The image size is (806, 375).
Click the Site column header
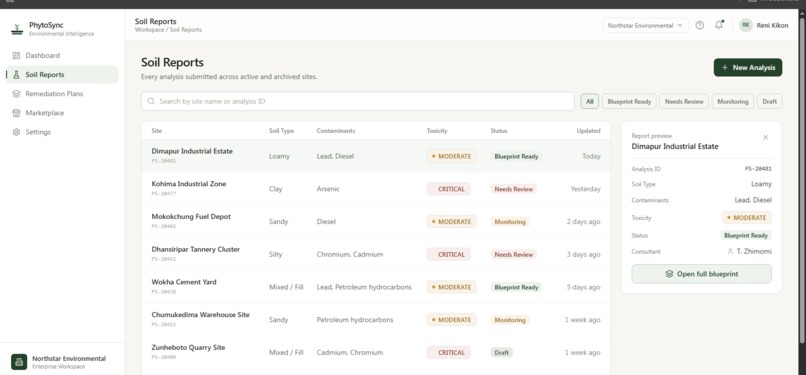click(157, 131)
